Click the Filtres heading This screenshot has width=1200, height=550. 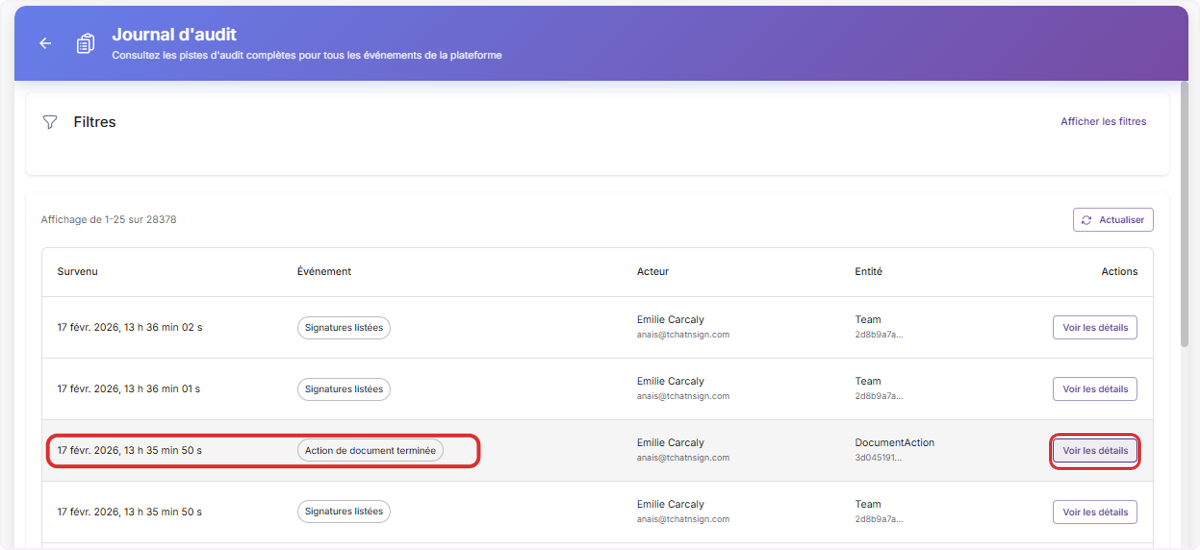point(95,122)
